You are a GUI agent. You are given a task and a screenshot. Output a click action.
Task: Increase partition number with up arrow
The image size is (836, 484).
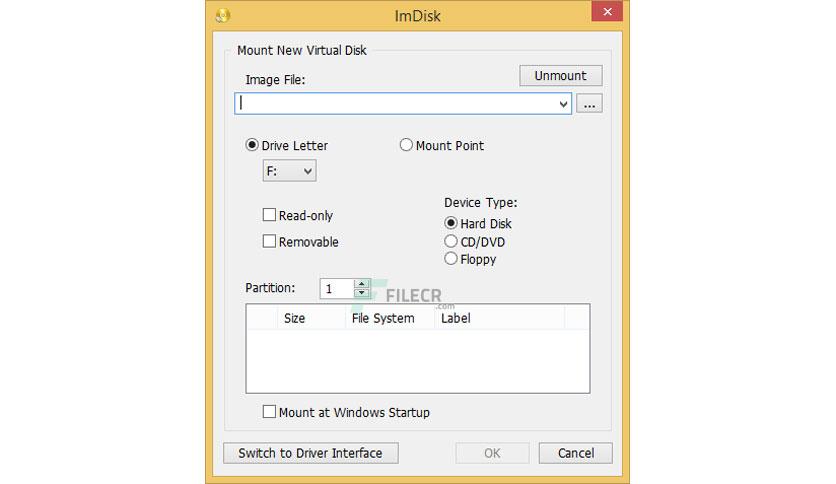coord(361,284)
